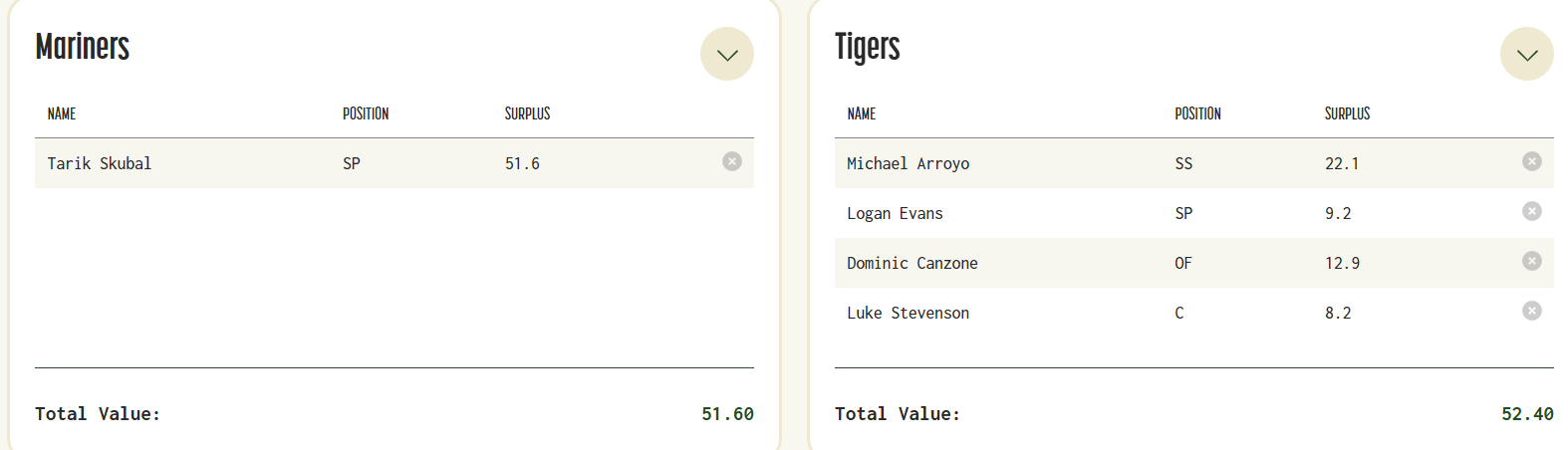
Task: Delete Dominic Canzone using the x icon
Action: pos(1532,261)
